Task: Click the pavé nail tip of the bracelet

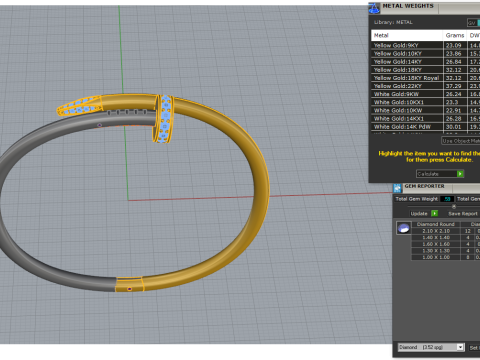Action: coord(79,106)
